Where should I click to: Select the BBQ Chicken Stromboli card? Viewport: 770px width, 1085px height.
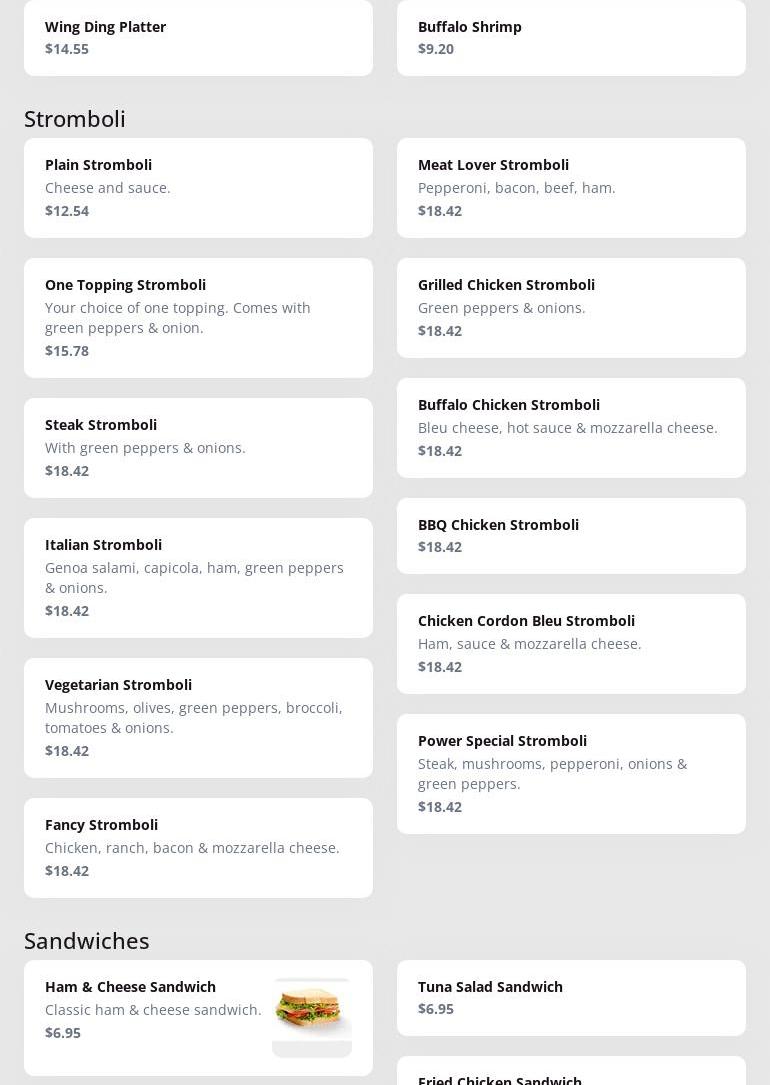pos(571,536)
